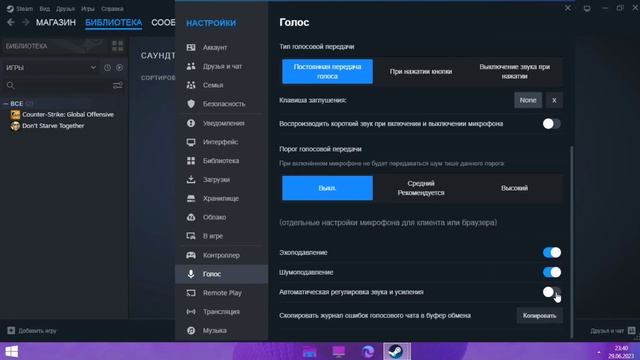Click the ready-to-play filter icon
Screen dimensions: 640x360
point(119,67)
